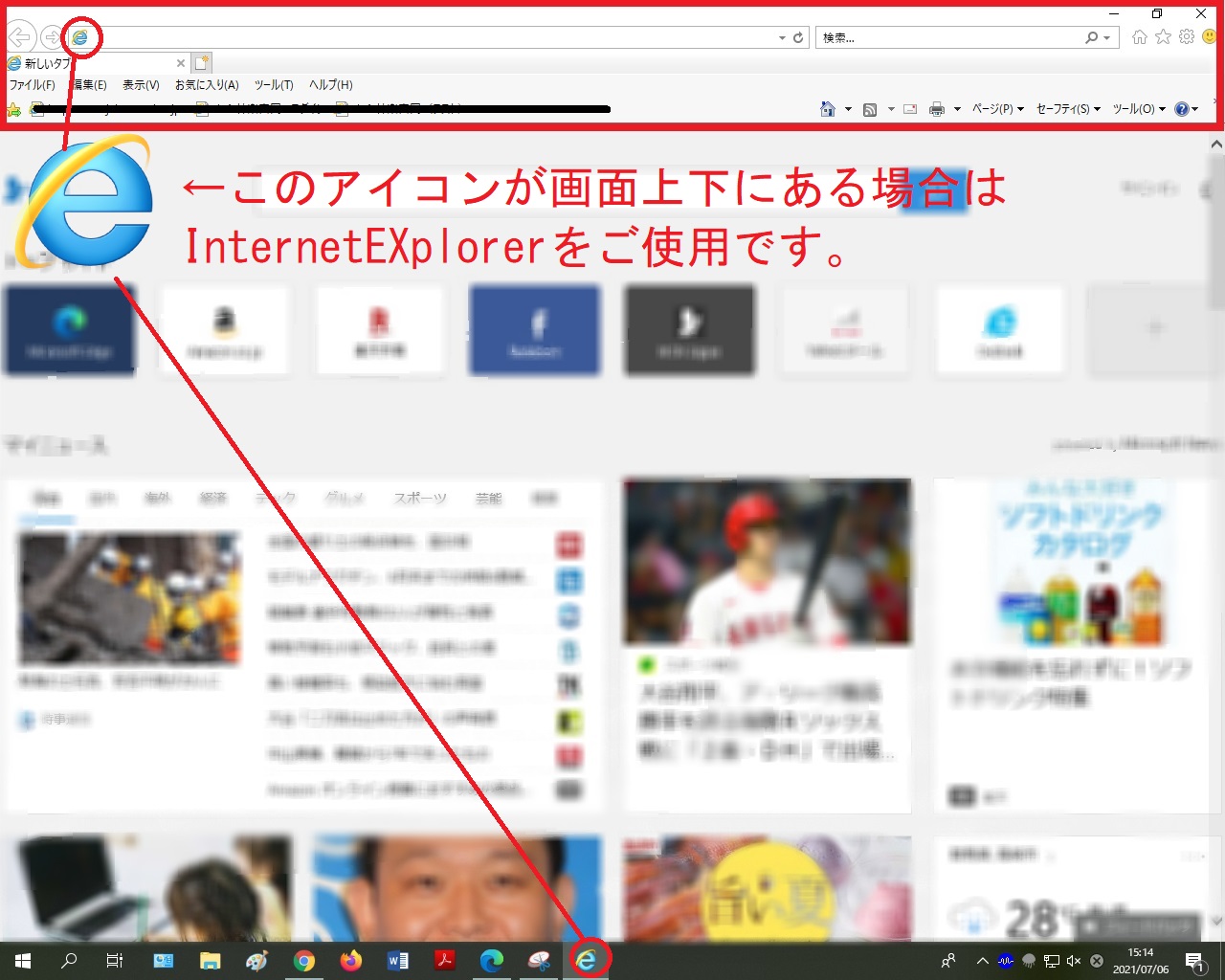Open Adobe Acrobat from taskbar

[445, 960]
